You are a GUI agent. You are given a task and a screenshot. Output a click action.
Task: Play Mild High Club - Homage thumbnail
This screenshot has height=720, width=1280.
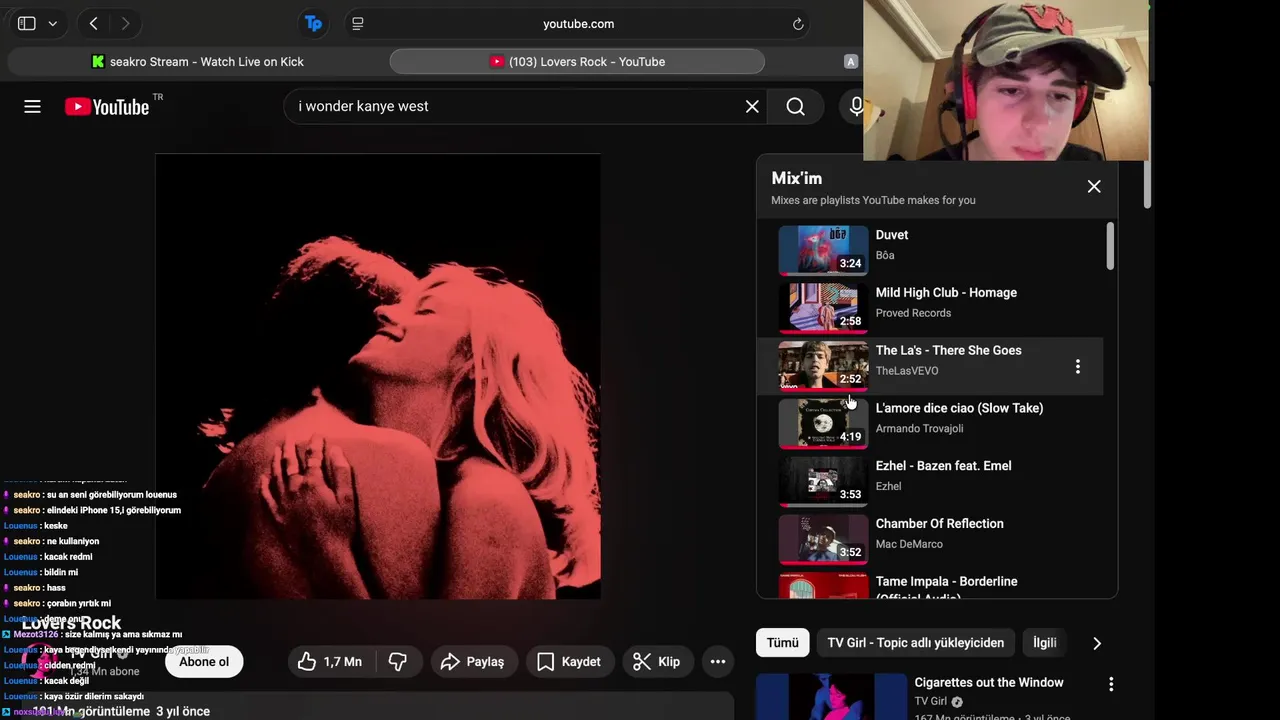823,307
